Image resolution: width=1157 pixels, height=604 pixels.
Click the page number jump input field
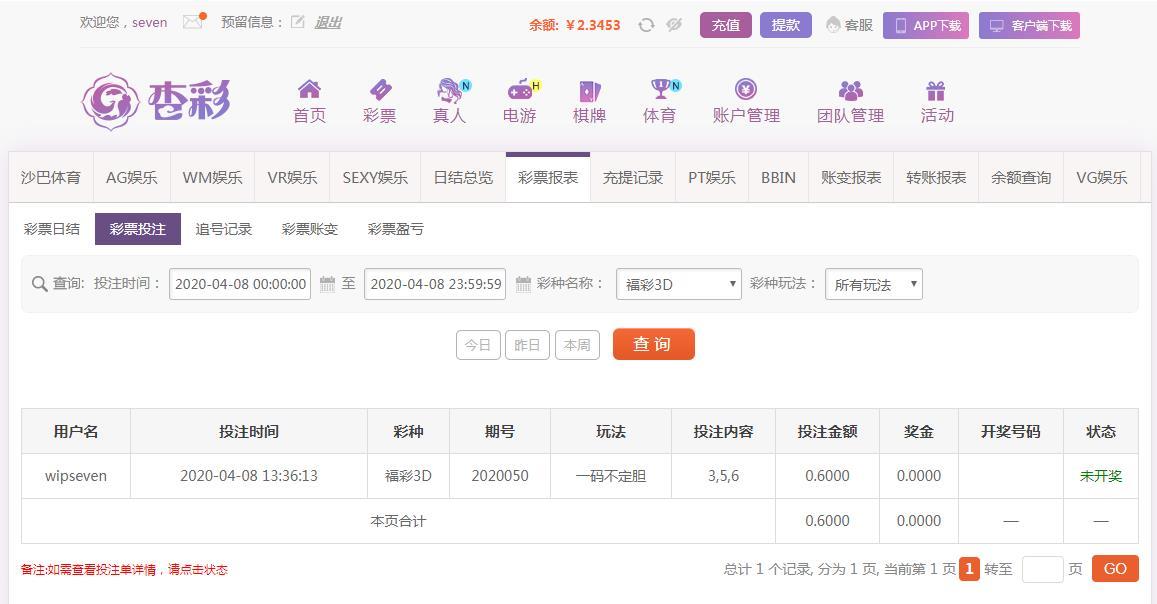[x=1042, y=569]
